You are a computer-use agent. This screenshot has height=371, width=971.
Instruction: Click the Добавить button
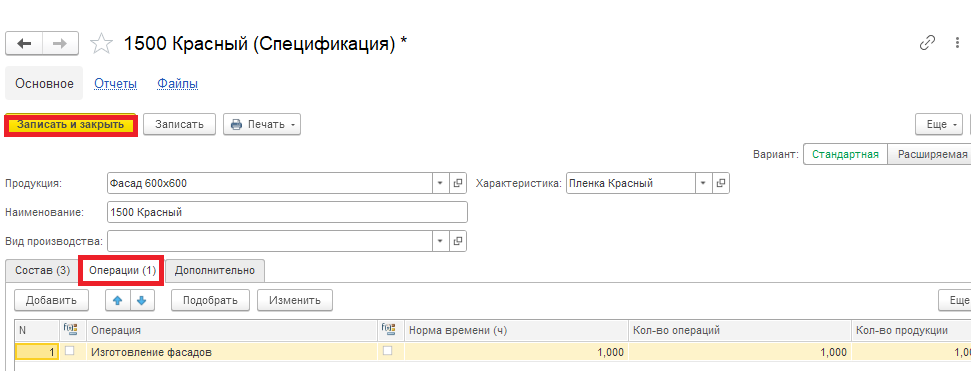click(51, 300)
